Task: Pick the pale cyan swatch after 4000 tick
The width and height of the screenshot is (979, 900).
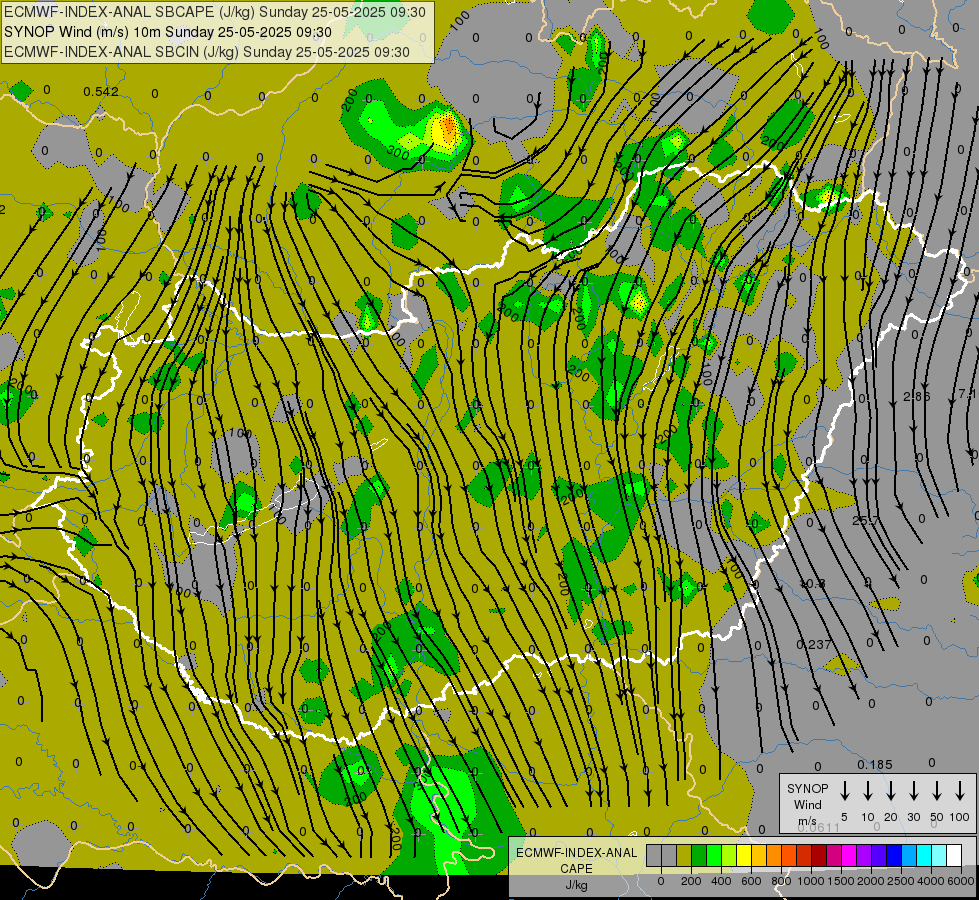Action: pyautogui.click(x=938, y=856)
